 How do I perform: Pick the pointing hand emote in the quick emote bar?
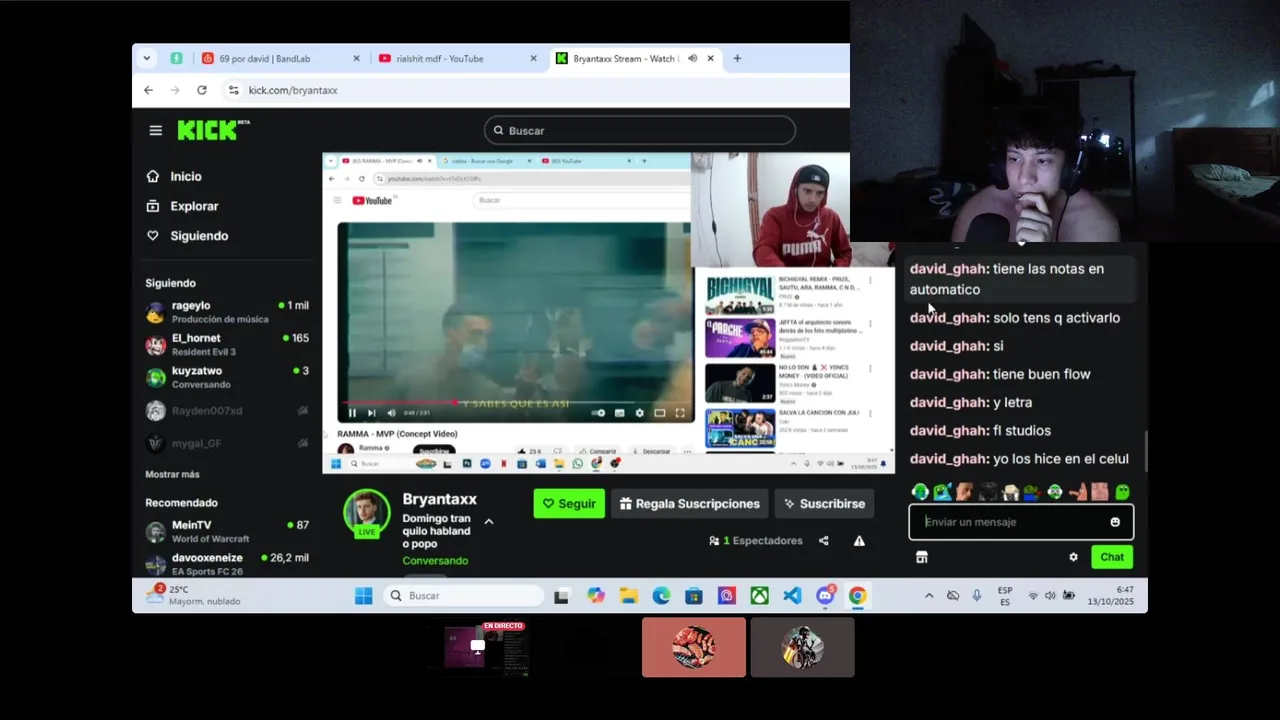(1078, 492)
